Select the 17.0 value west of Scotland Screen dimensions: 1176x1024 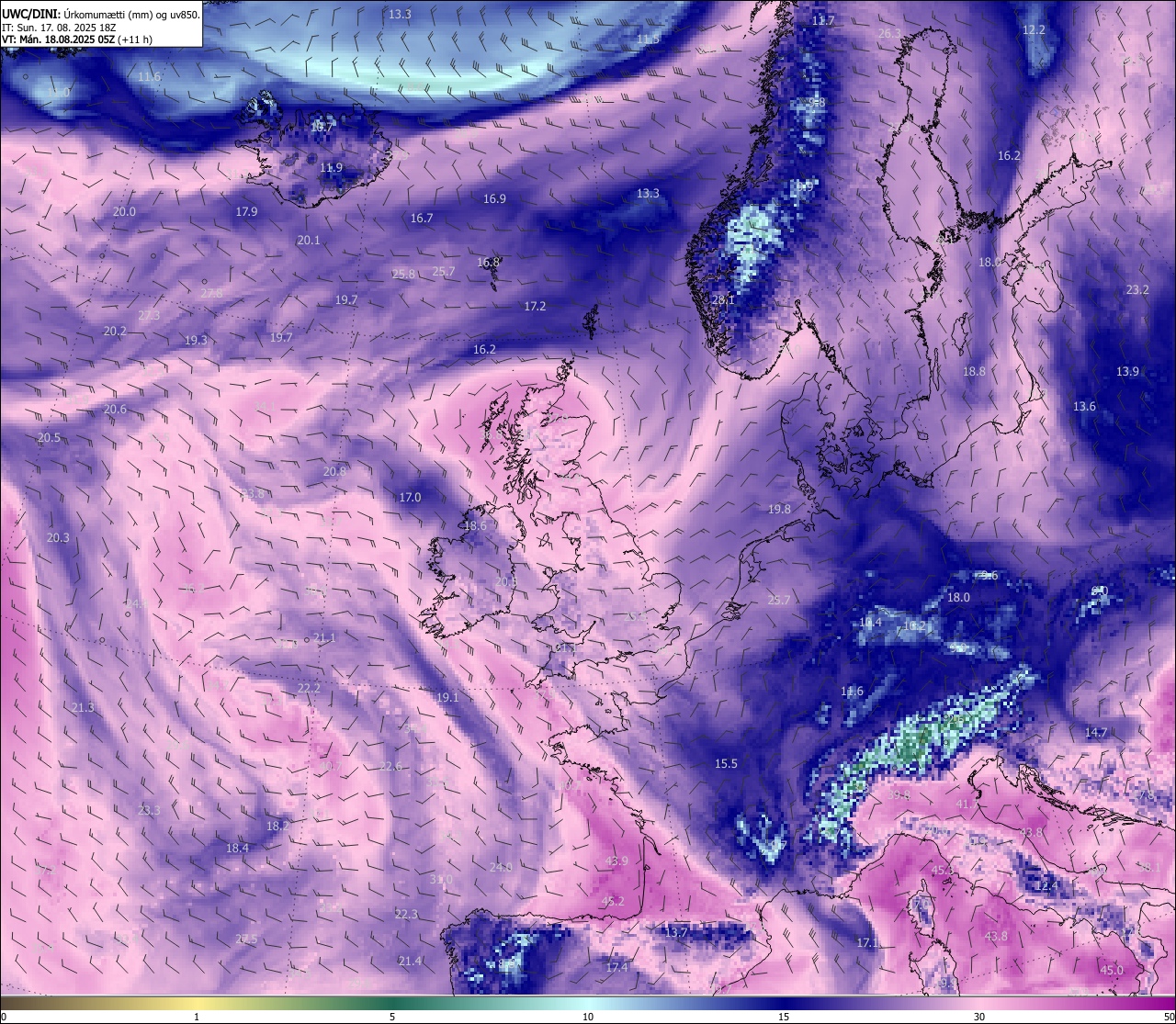[x=410, y=497]
